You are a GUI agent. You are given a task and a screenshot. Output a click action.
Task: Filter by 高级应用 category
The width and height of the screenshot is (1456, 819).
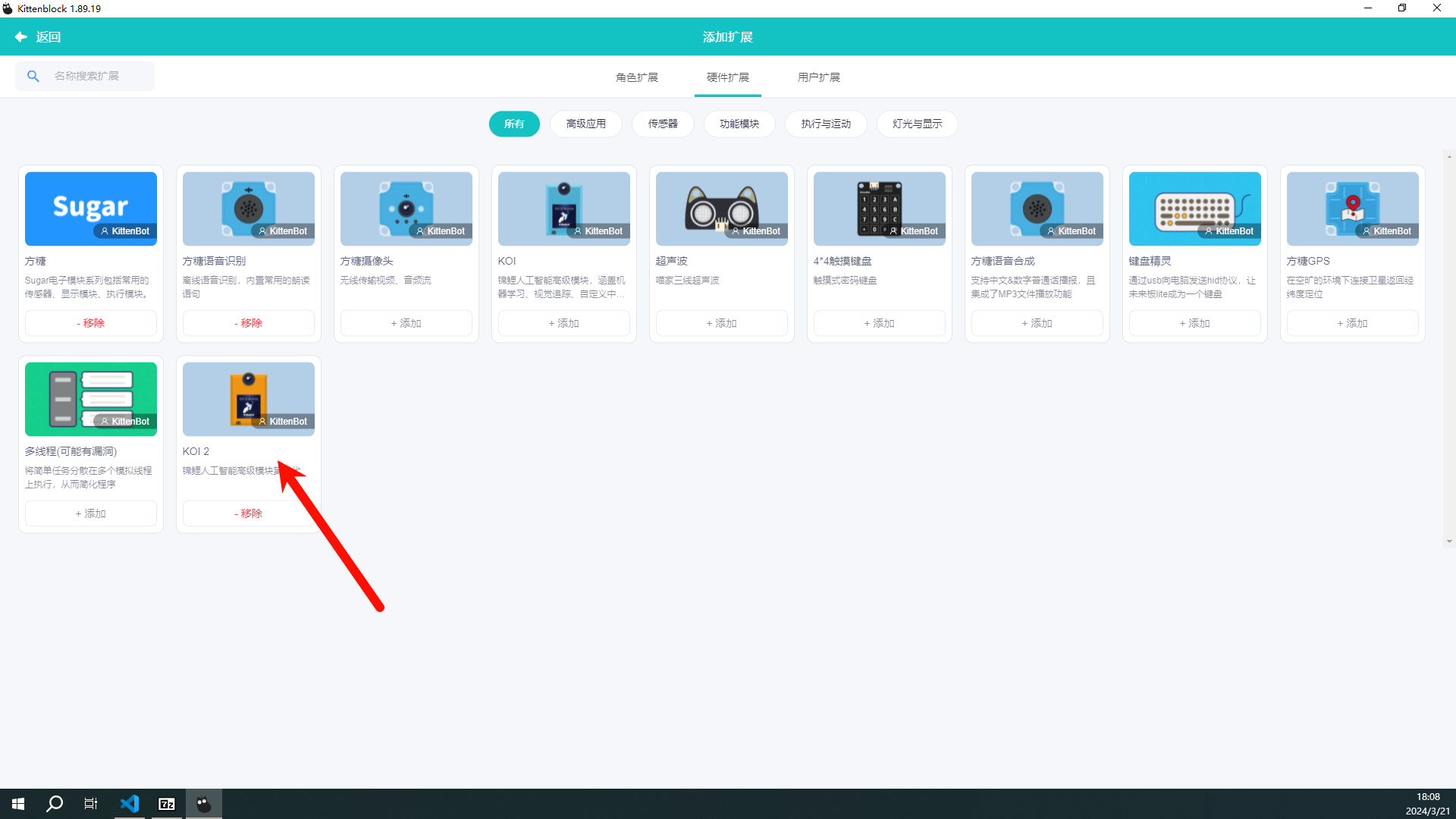click(586, 124)
